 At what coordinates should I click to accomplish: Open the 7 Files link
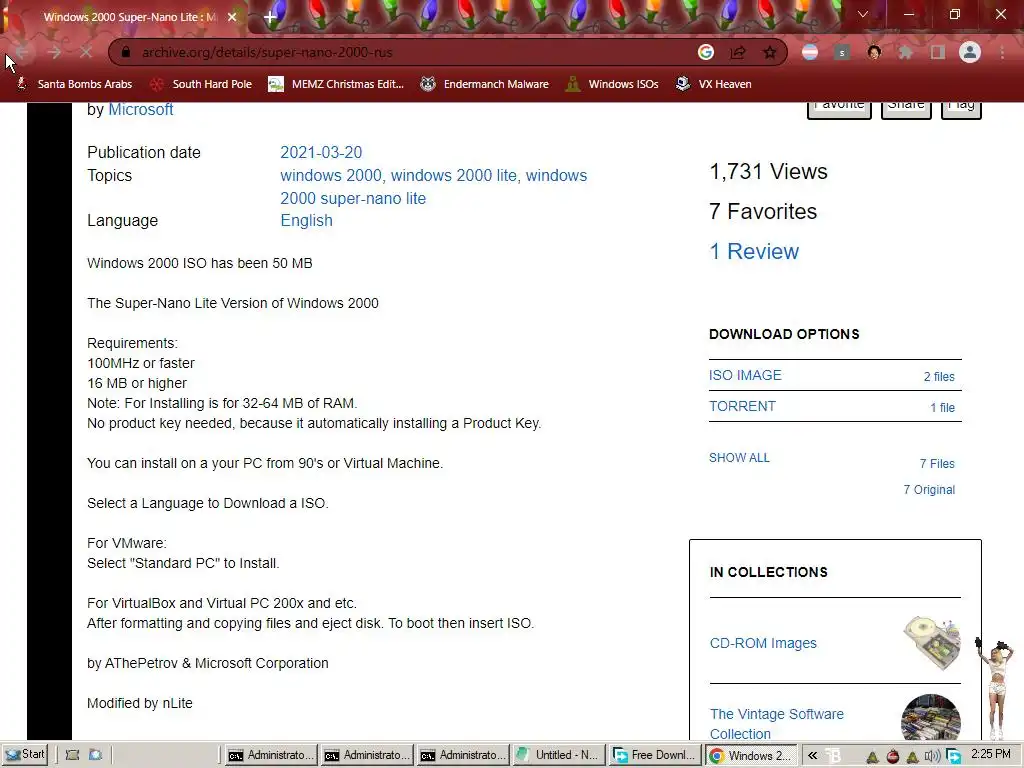coord(936,464)
